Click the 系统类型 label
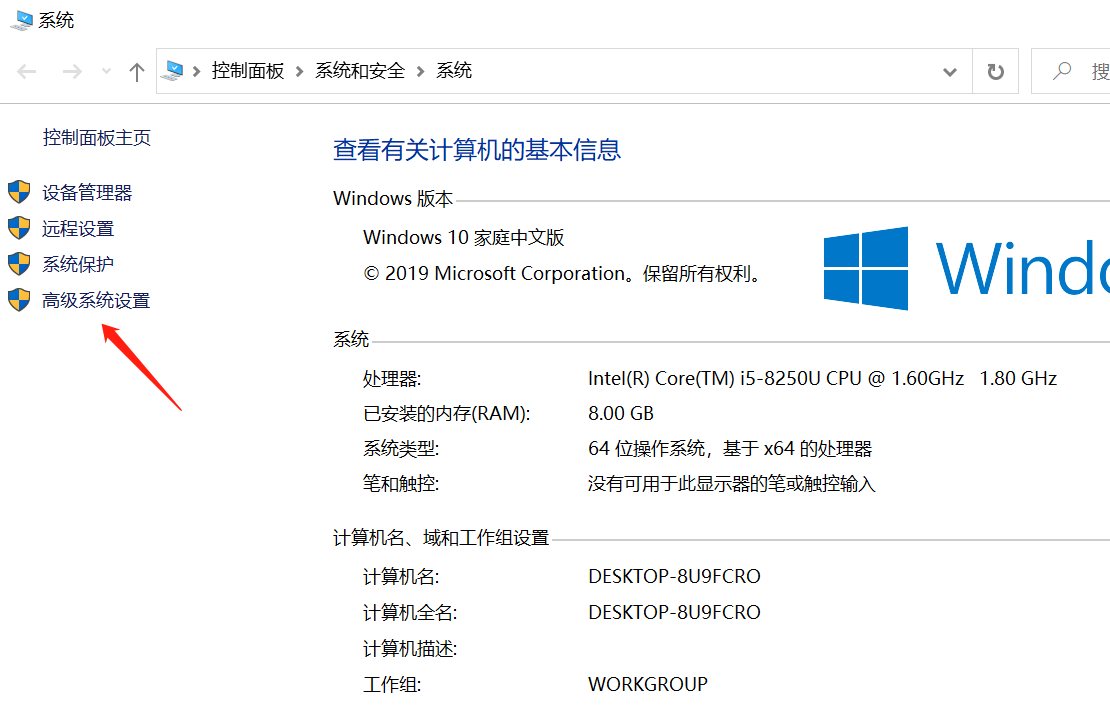This screenshot has height=719, width=1110. 401,449
